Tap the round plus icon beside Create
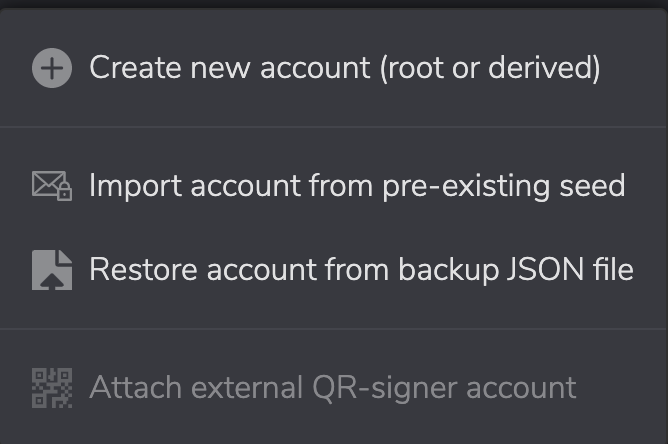Screen dimensions: 668x444 (x=52, y=68)
